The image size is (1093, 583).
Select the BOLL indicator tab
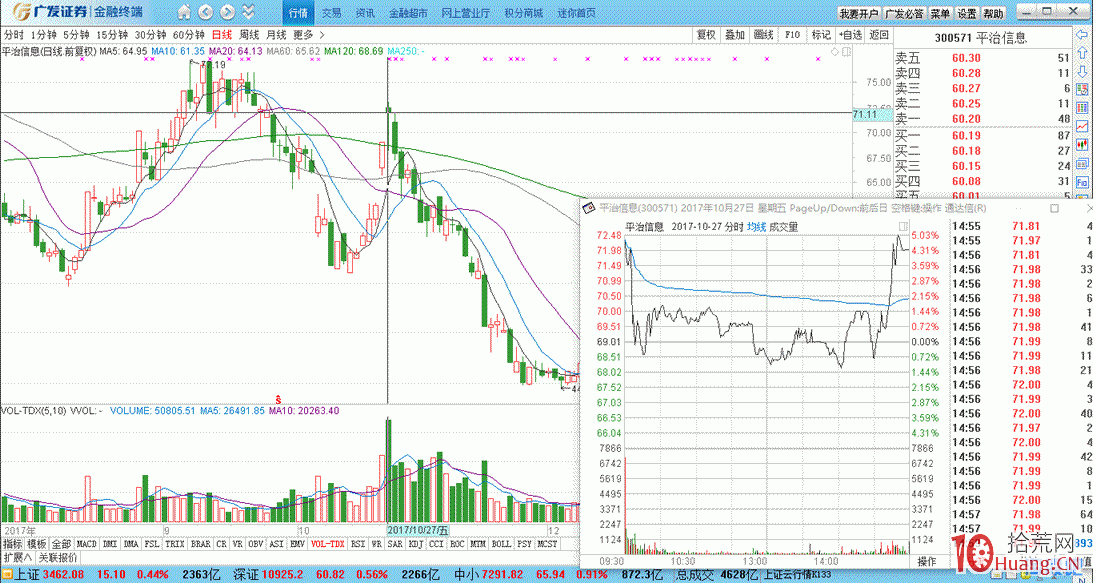tap(500, 543)
